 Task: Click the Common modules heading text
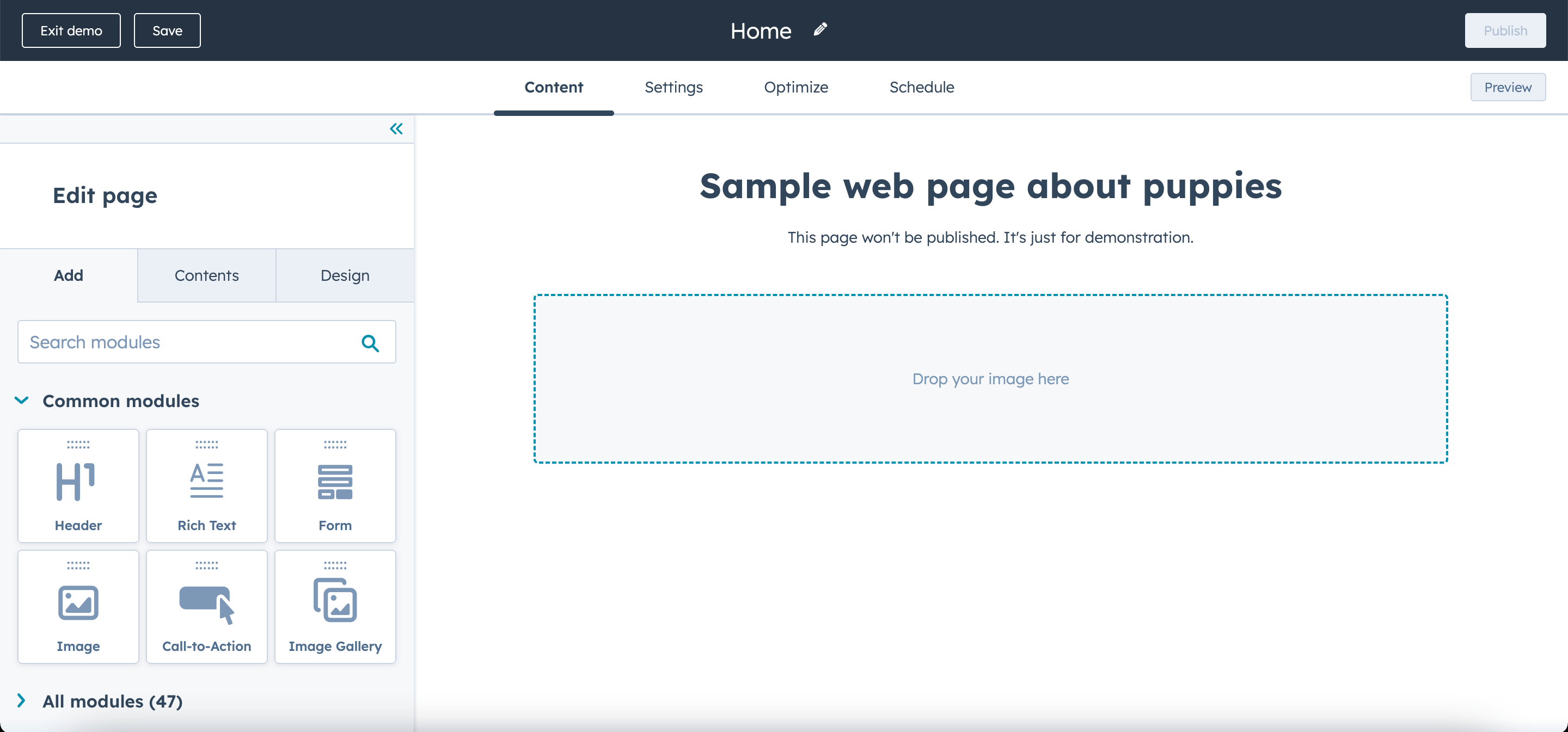click(120, 401)
